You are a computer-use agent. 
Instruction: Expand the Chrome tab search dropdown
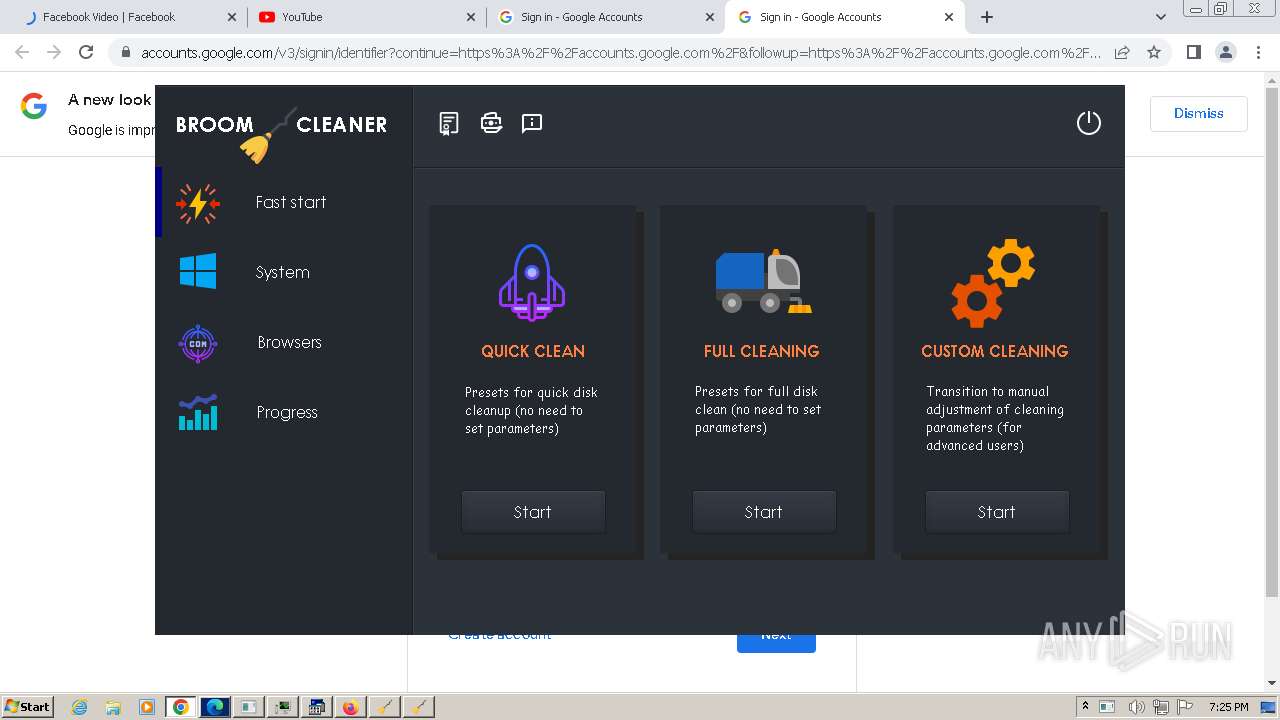pyautogui.click(x=1160, y=17)
